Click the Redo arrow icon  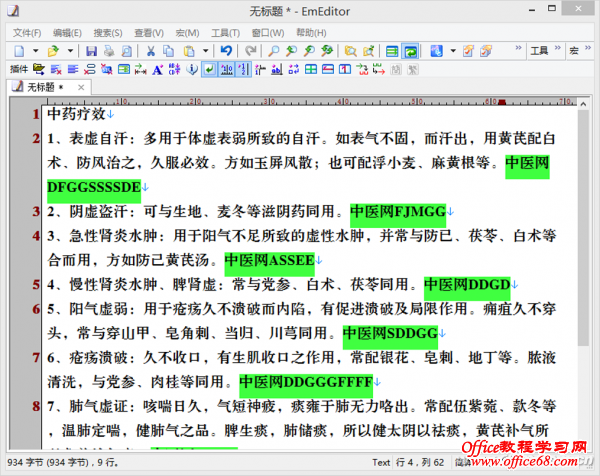click(x=250, y=51)
